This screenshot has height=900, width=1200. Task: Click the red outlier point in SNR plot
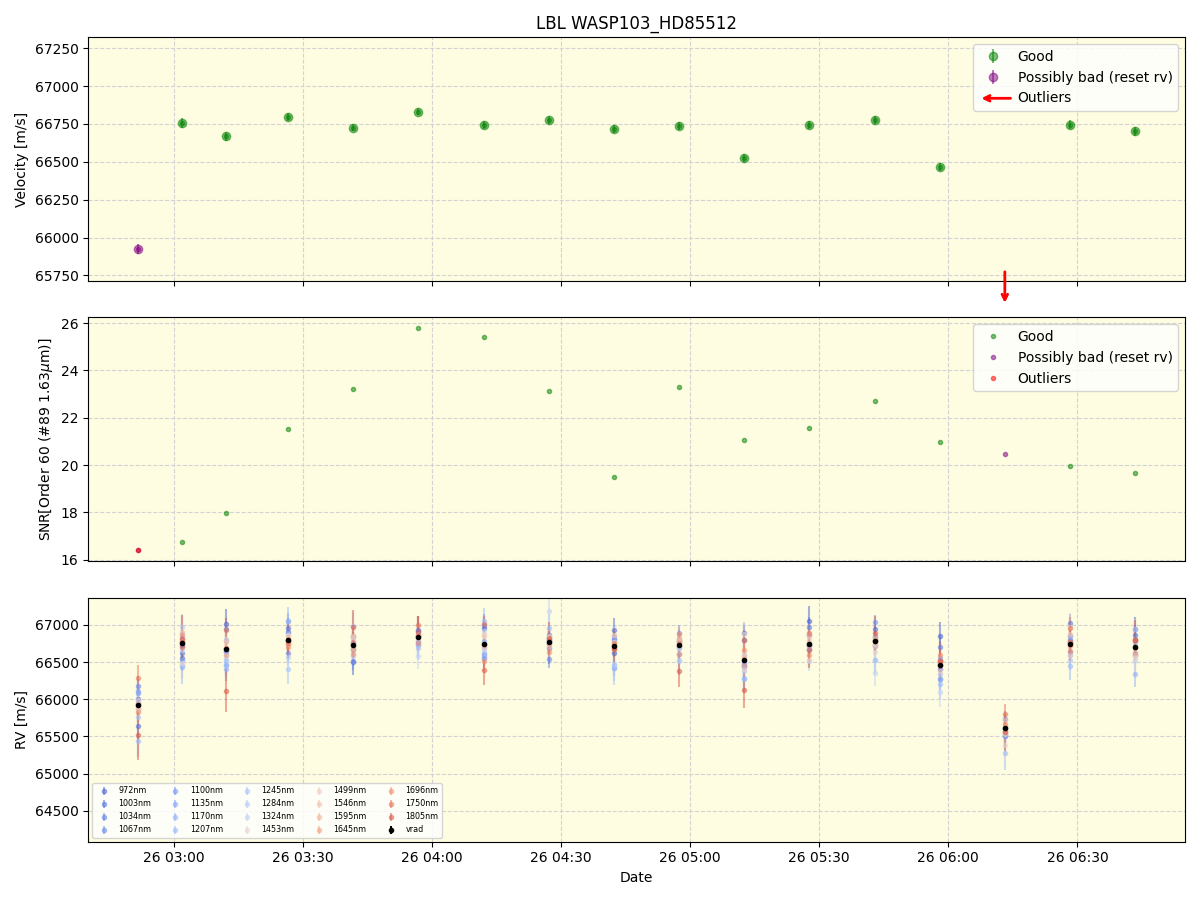[x=138, y=550]
